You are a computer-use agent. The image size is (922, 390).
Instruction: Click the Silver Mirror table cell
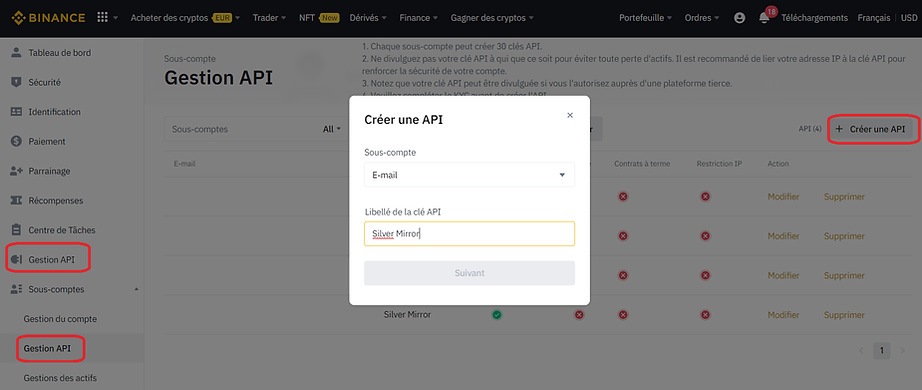point(407,315)
